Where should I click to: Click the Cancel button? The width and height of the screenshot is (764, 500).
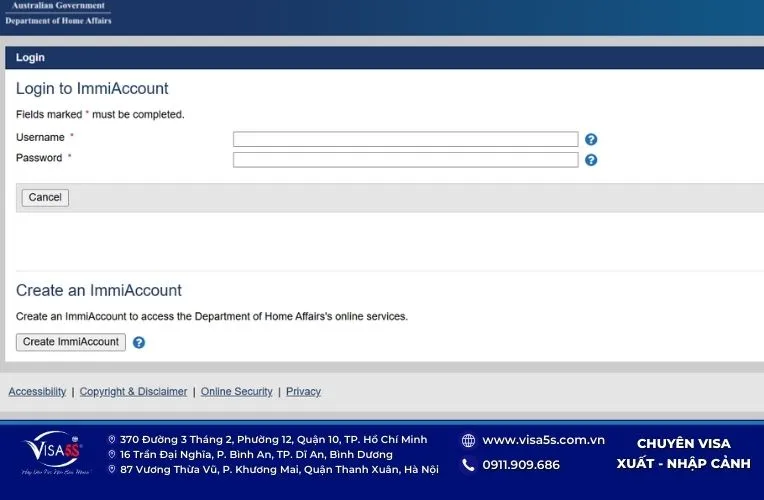point(45,197)
